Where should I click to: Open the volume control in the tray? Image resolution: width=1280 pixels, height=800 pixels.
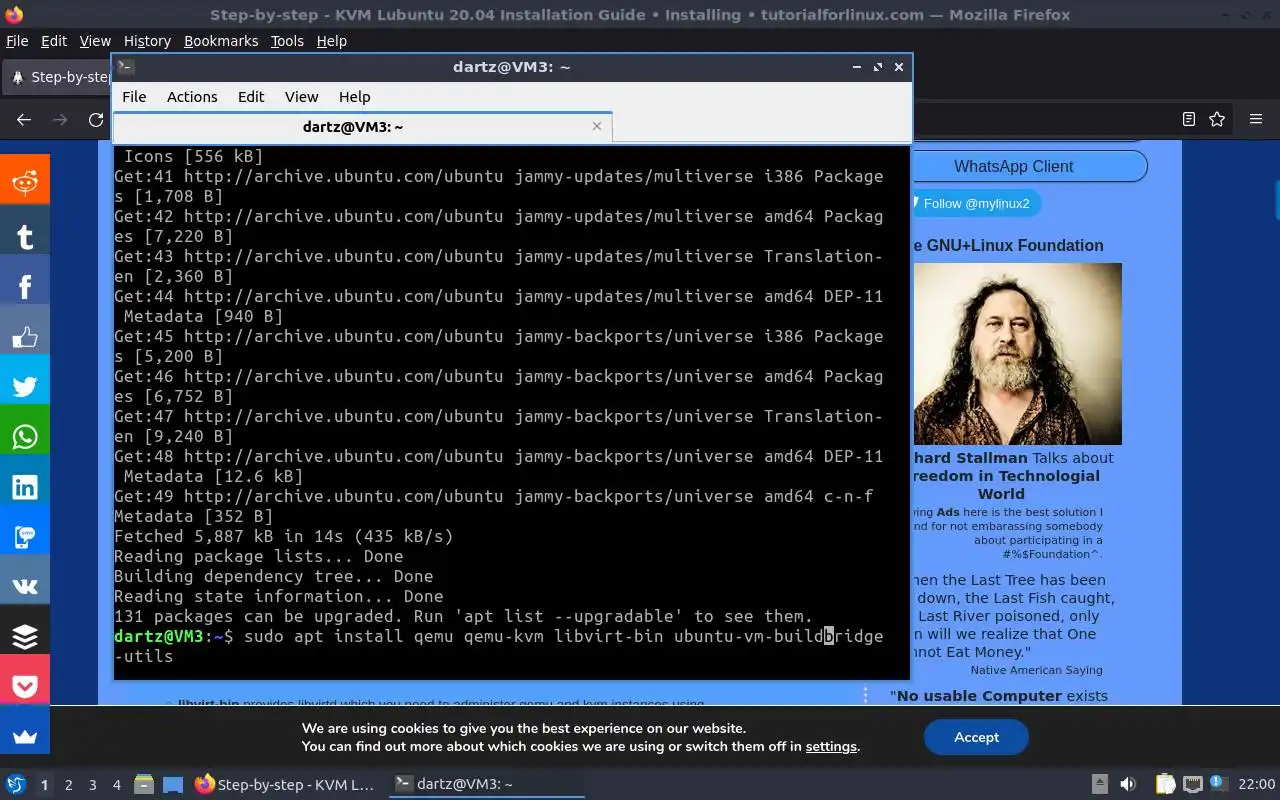pyautogui.click(x=1128, y=784)
